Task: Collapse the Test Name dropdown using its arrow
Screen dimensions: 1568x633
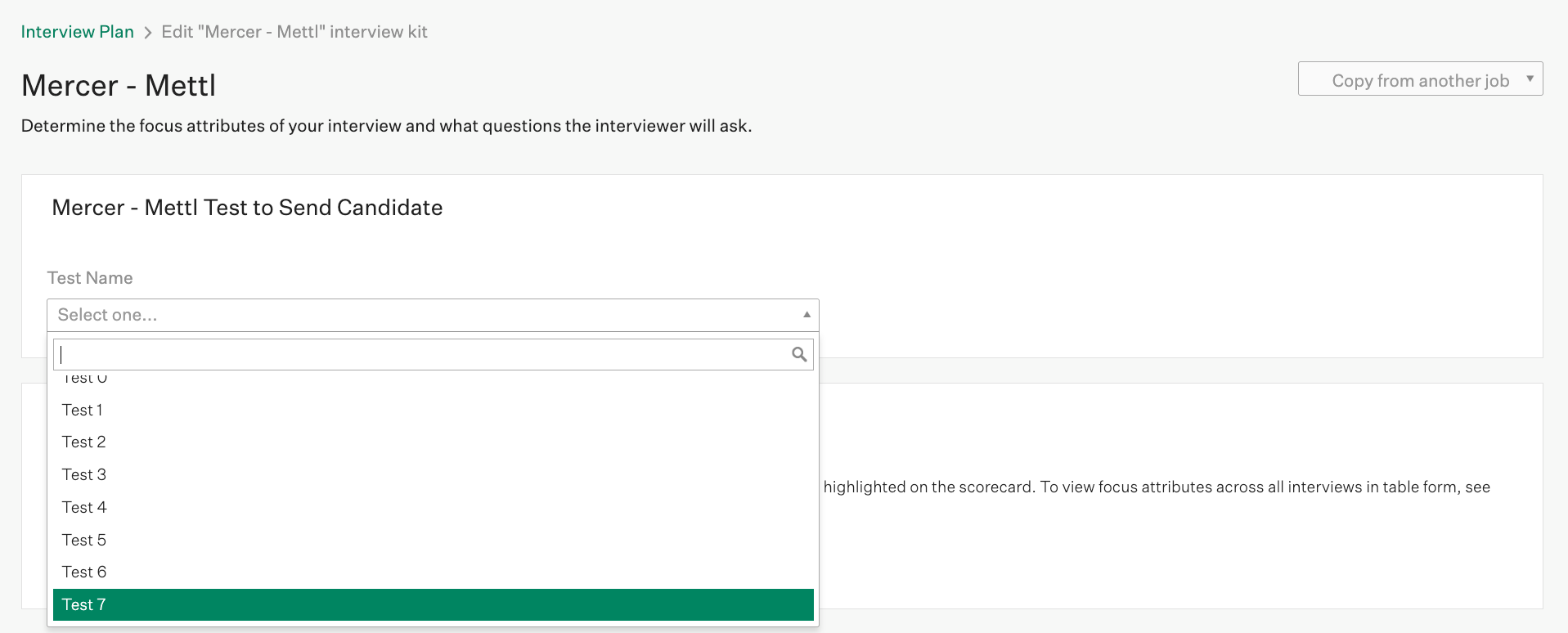Action: point(806,315)
